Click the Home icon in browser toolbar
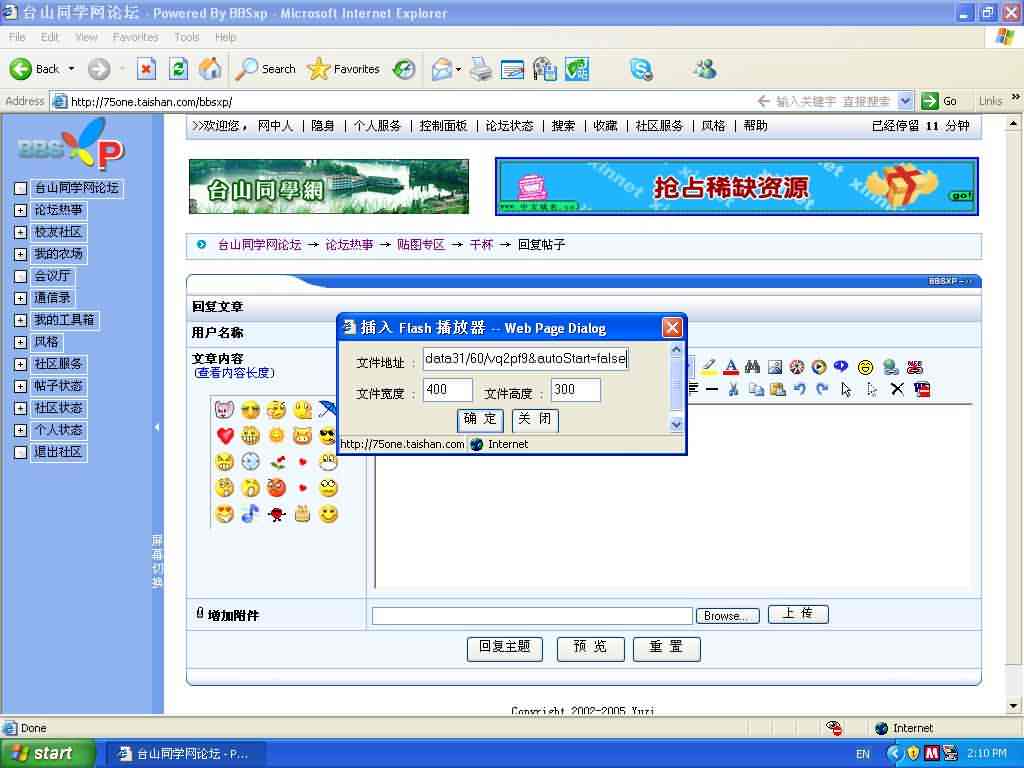 (210, 69)
